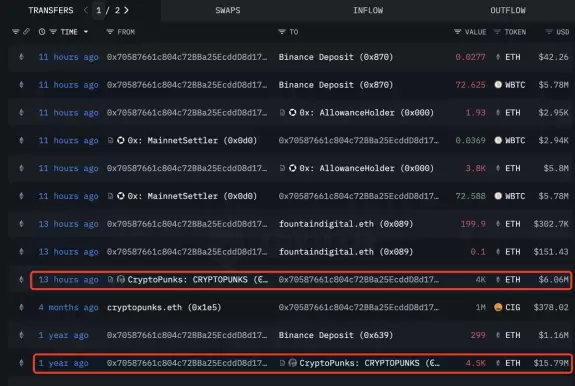575x386 pixels.
Task: Open TO column filter
Action: click(282, 32)
